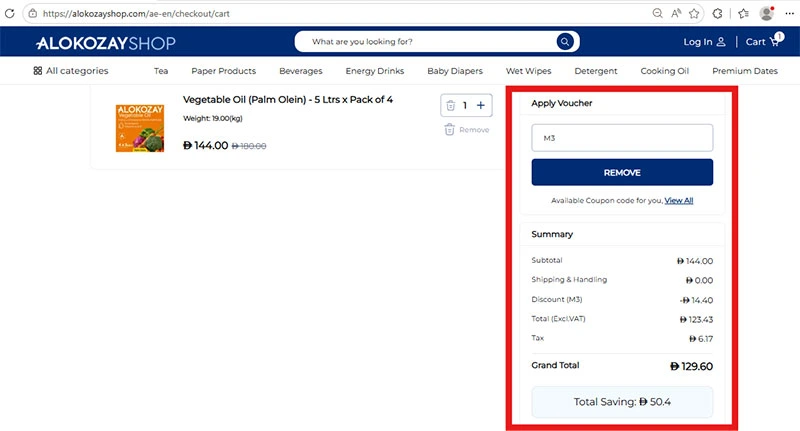Click the All categories grid icon
The height and width of the screenshot is (431, 800).
coord(38,71)
